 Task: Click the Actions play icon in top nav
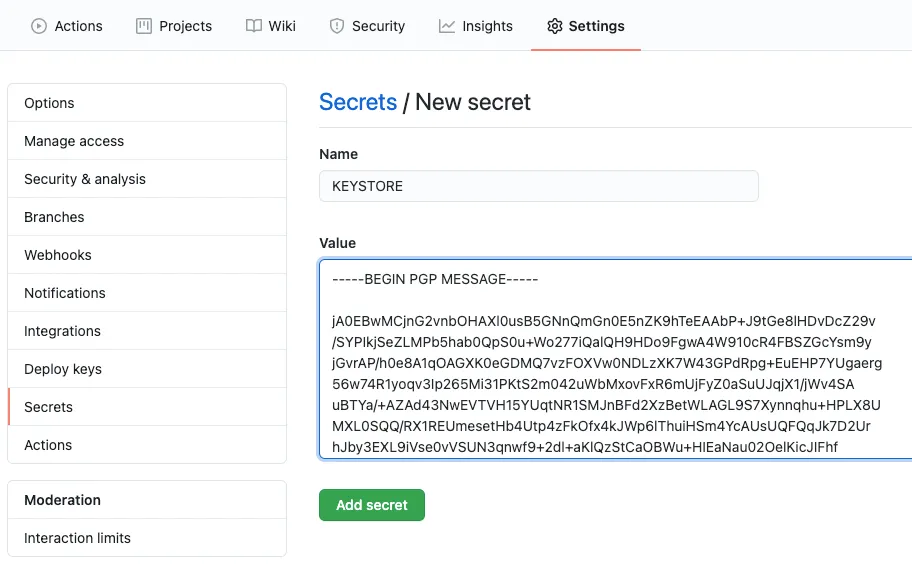point(39,26)
